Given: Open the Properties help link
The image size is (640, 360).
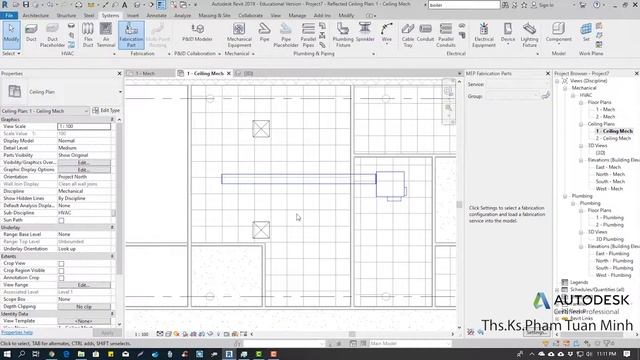Looking at the screenshot, I should (x=17, y=333).
